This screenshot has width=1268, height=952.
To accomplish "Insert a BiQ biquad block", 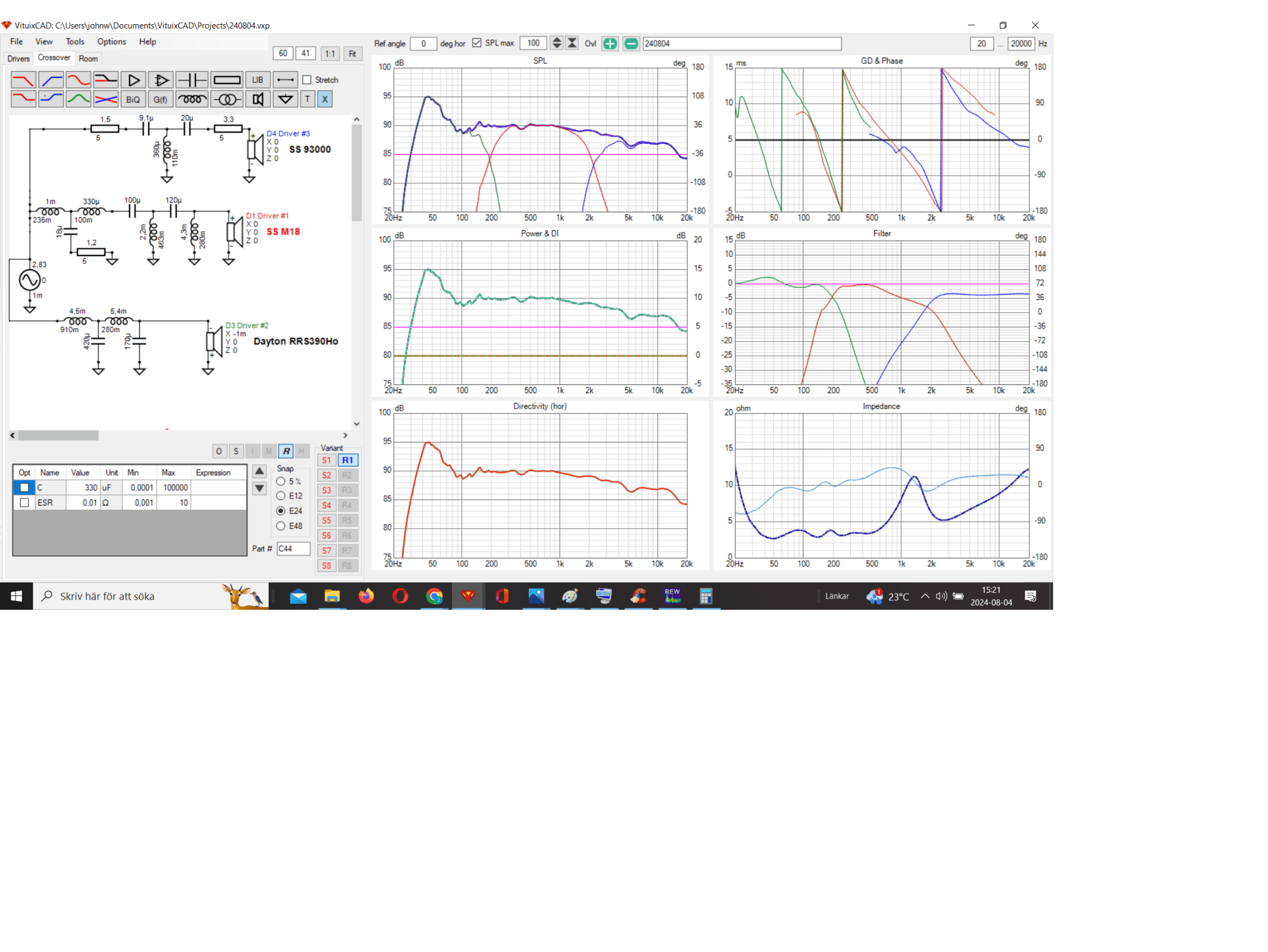I will point(133,99).
